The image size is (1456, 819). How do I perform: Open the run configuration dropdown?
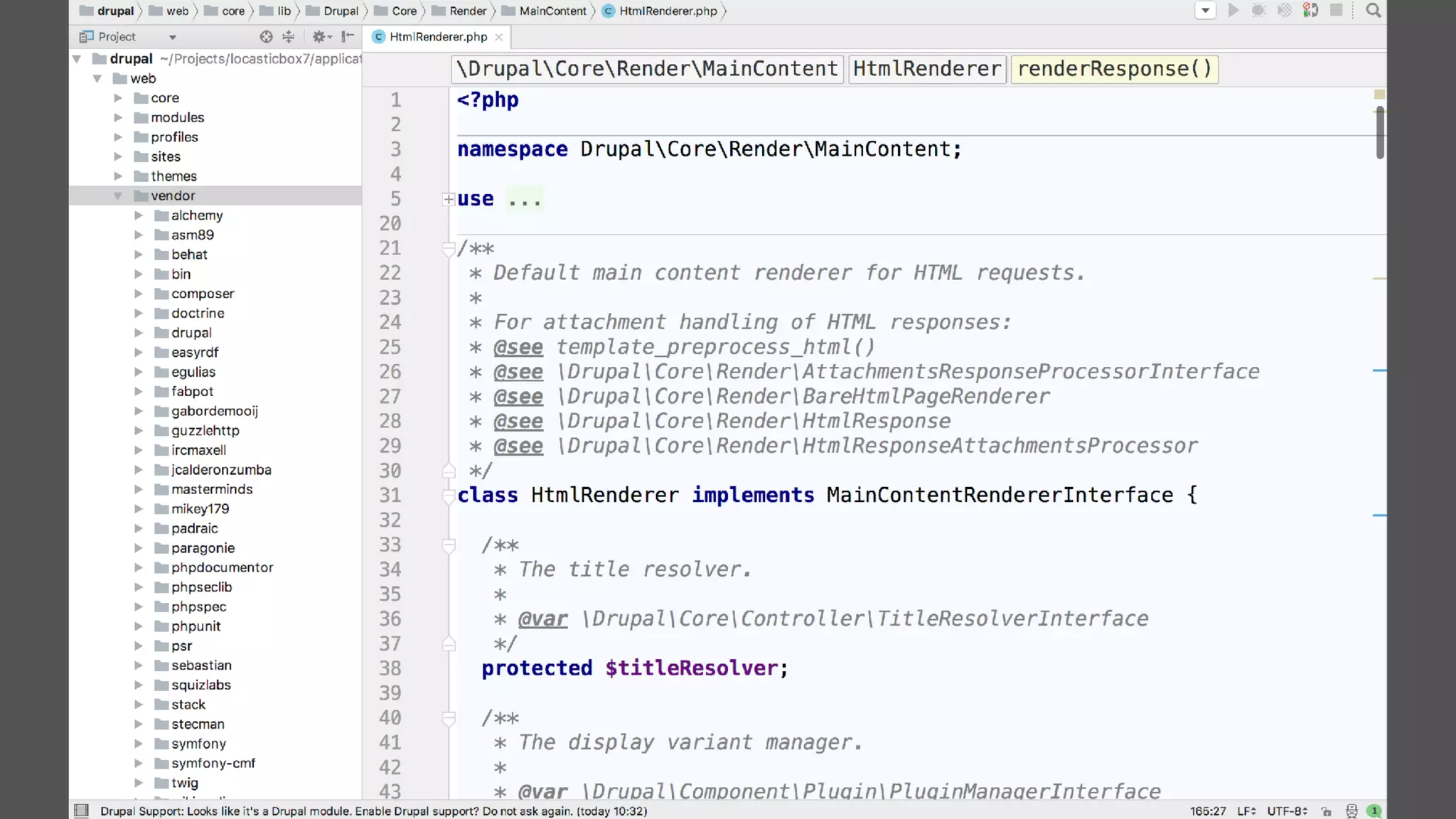tap(1205, 11)
